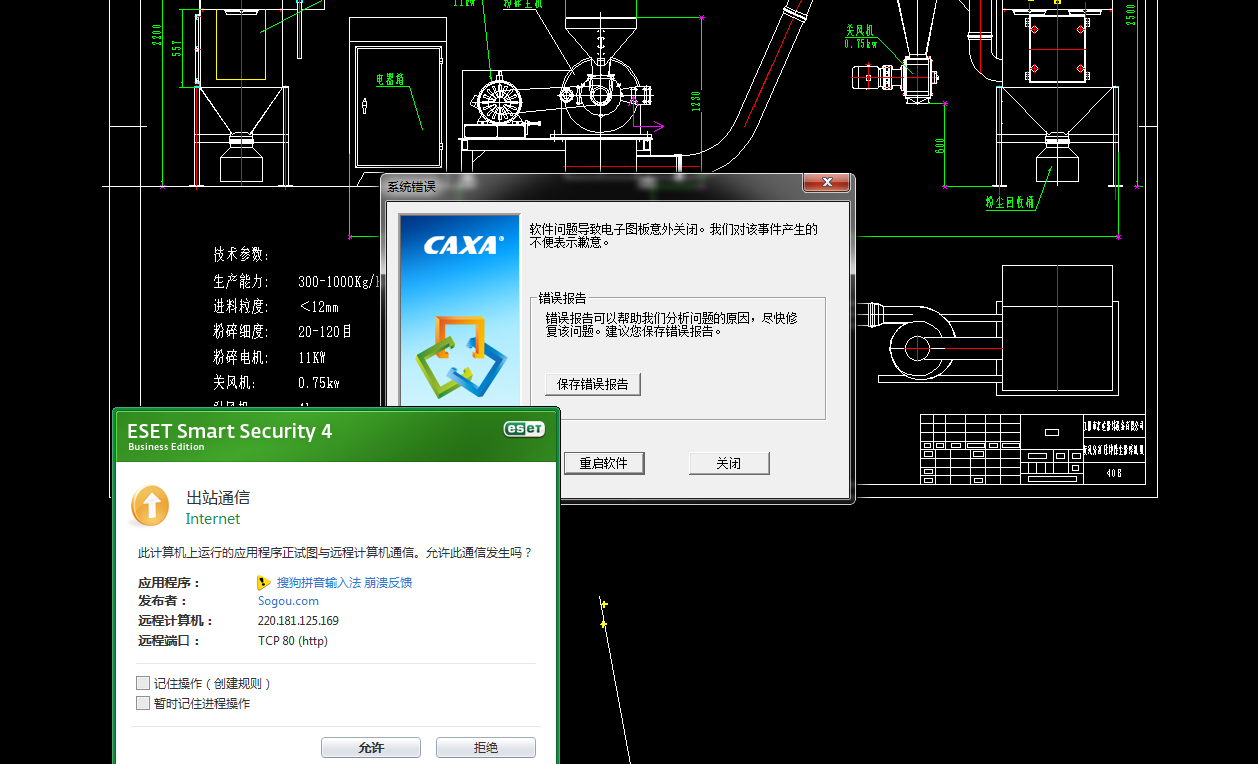Image resolution: width=1258 pixels, height=764 pixels.
Task: Click the 0.75kw value in the parameter list
Action: point(319,383)
